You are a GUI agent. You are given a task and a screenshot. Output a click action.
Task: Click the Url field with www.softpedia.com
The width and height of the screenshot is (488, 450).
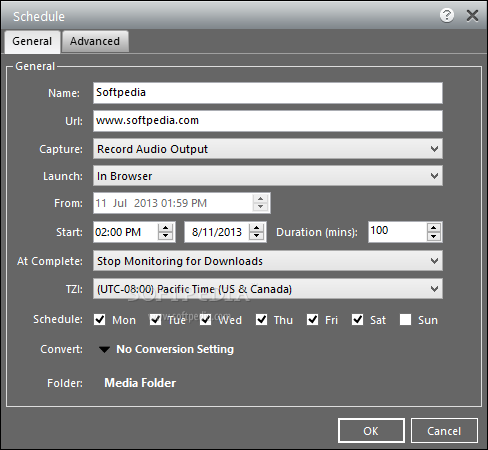(268, 121)
